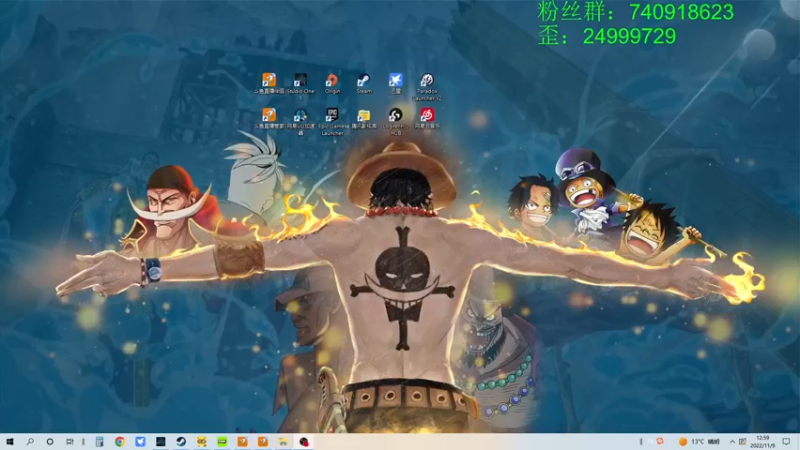Open Cortana circle in the taskbar

click(x=50, y=441)
